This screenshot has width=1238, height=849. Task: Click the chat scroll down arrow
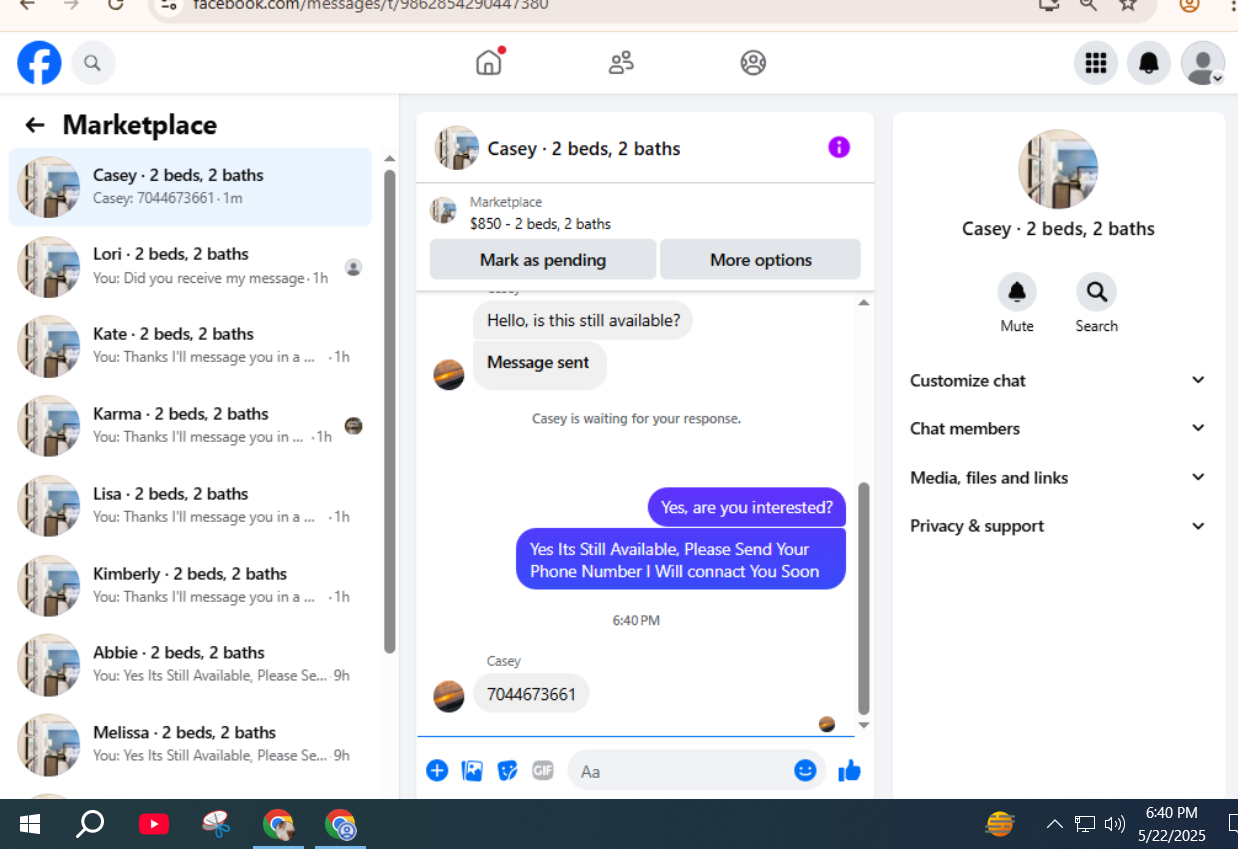click(864, 726)
